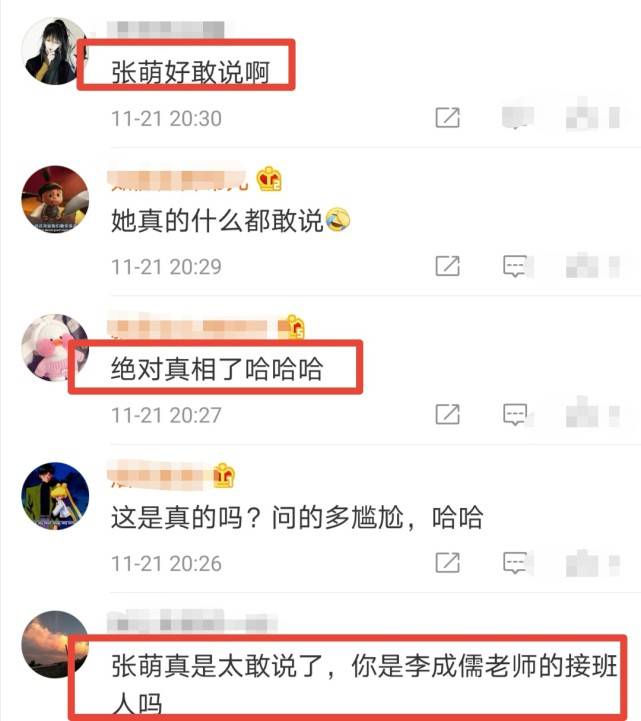Click crown badge beside second commenter's name

269,179
